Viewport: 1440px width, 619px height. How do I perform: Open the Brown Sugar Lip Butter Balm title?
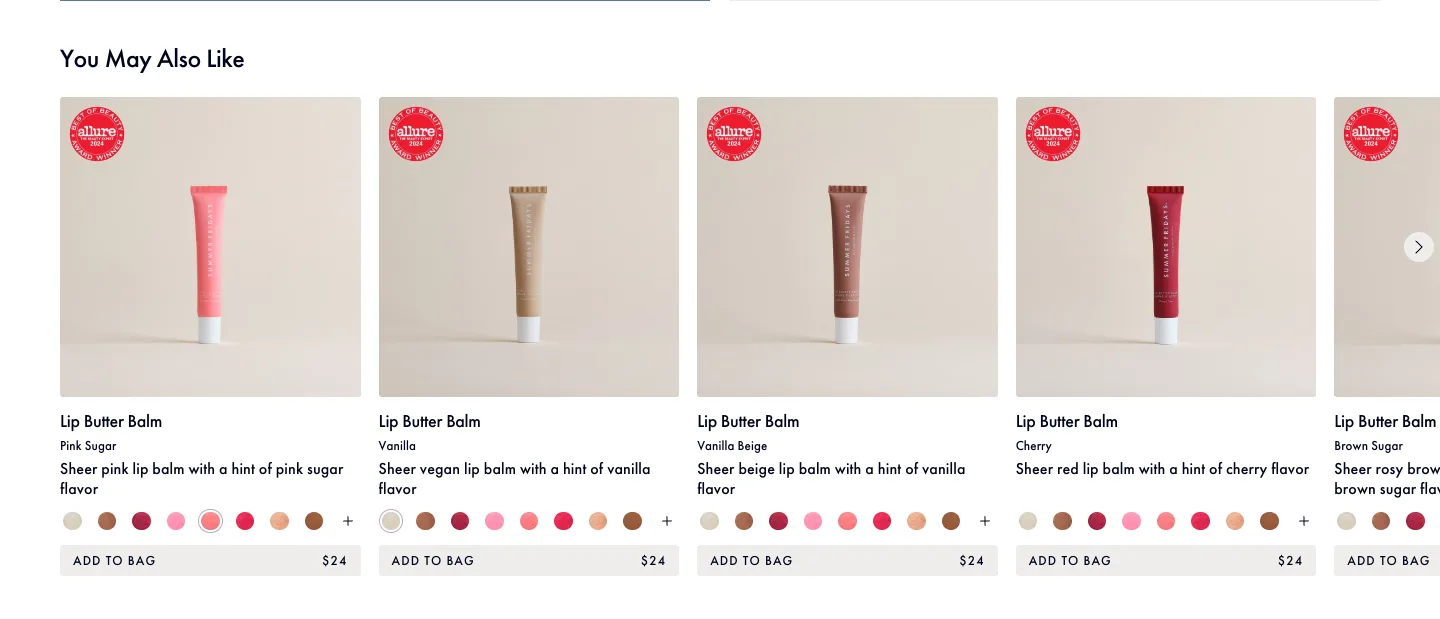(1385, 421)
